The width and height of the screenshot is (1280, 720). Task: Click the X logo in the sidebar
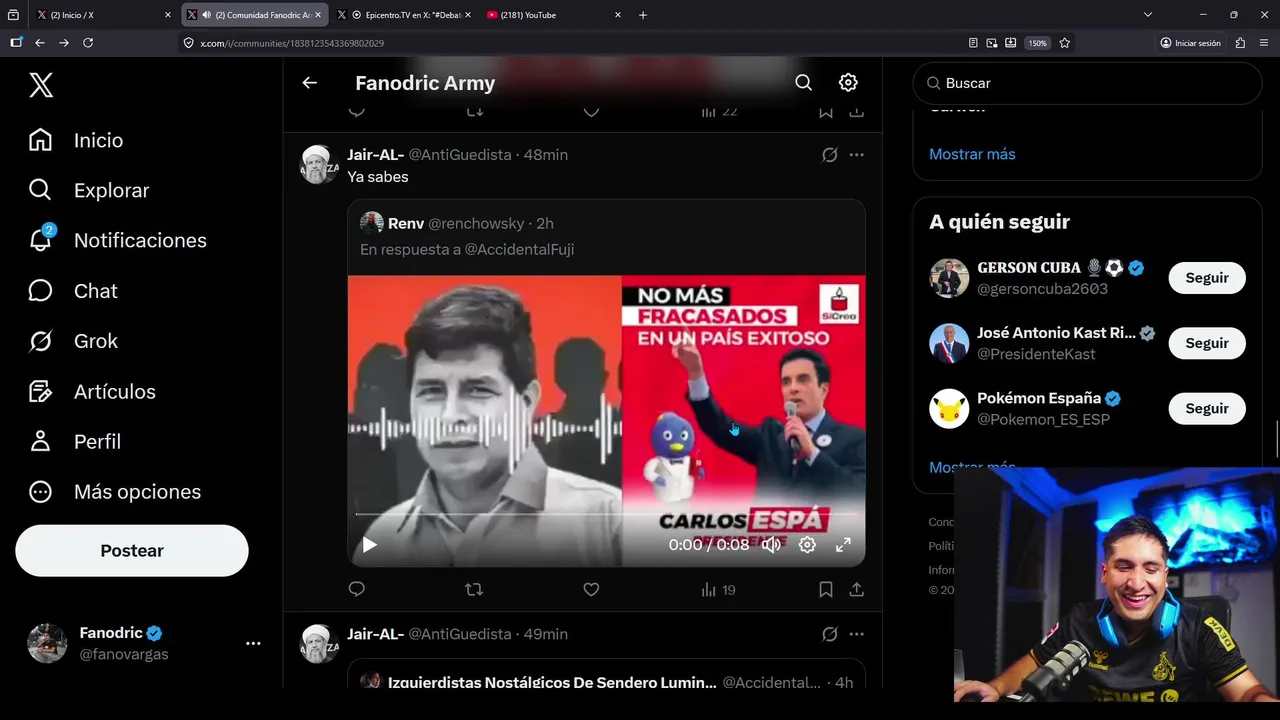point(41,85)
